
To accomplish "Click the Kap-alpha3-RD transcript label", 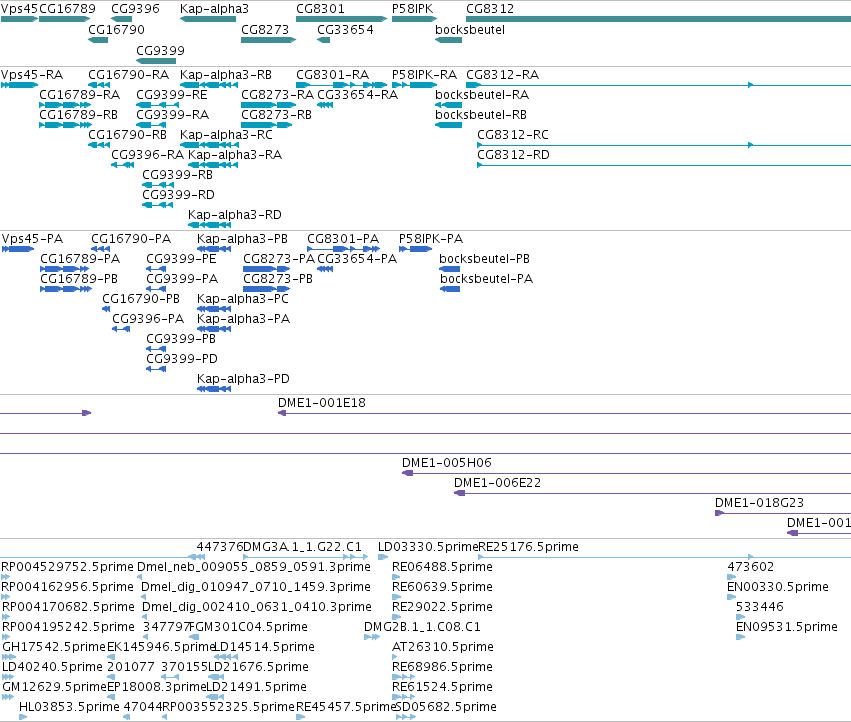I will pos(235,215).
